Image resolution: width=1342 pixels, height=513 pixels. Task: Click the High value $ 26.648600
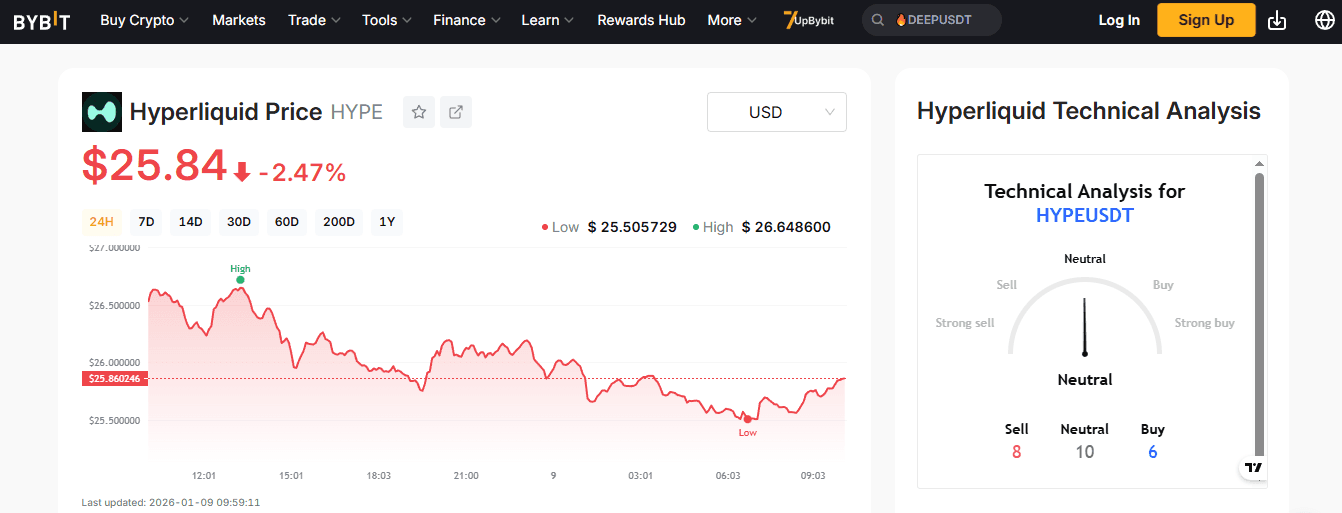point(786,227)
